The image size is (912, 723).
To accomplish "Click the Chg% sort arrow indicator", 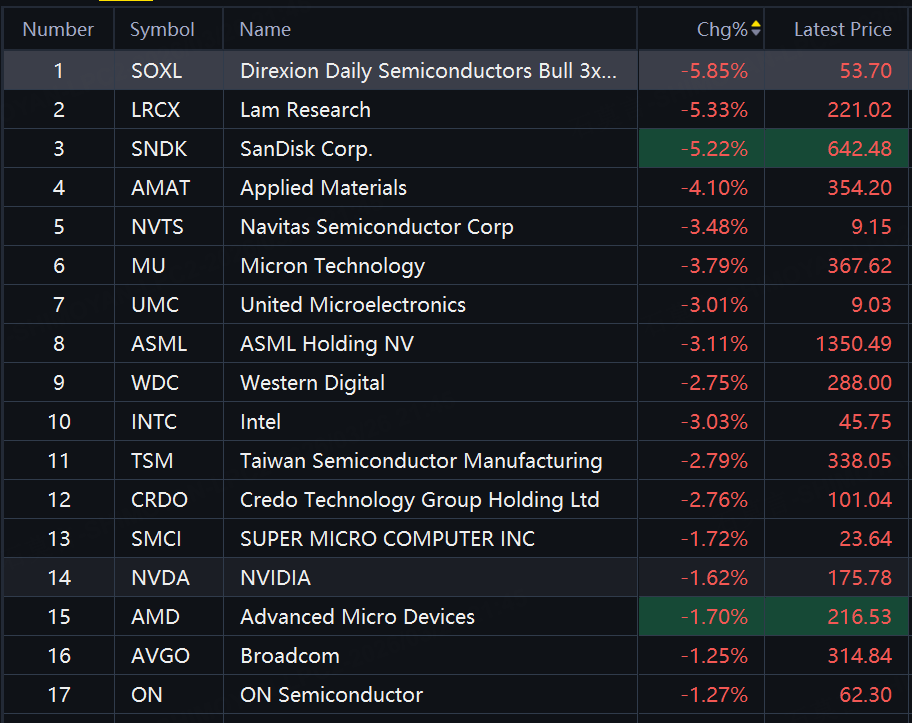I will coord(756,29).
